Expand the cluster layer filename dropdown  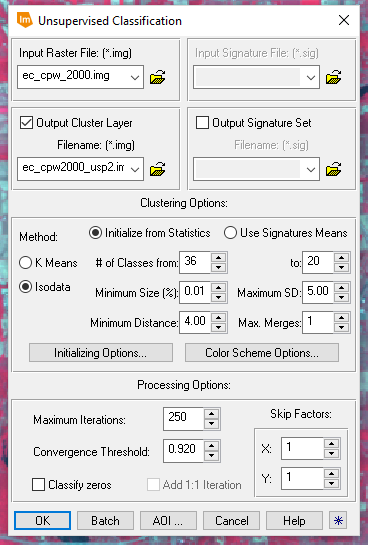tap(135, 169)
